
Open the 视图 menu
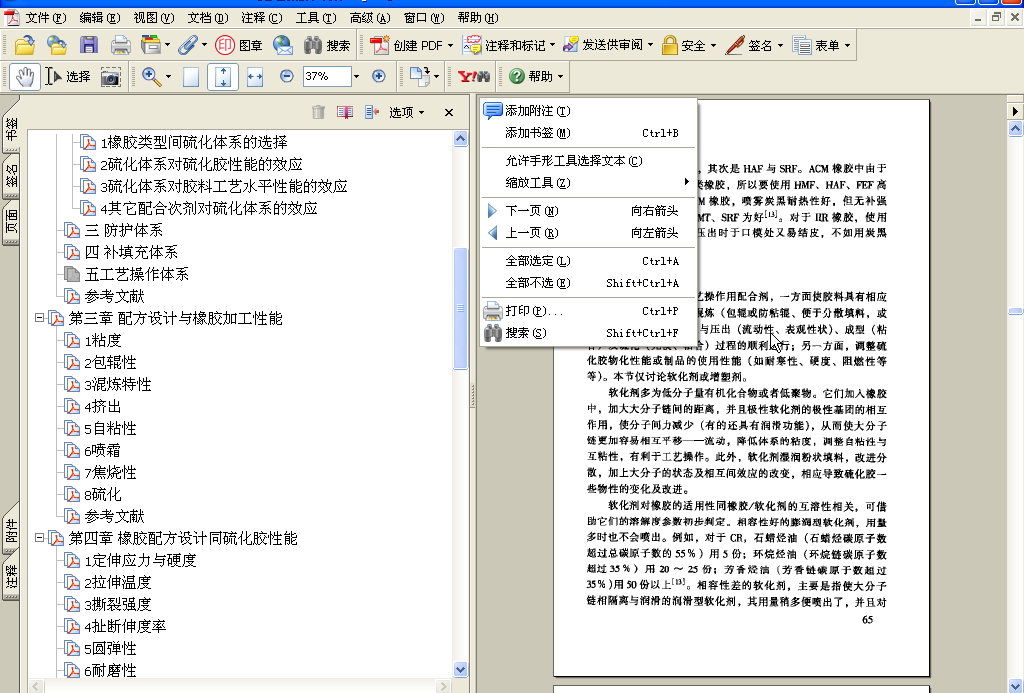154,18
